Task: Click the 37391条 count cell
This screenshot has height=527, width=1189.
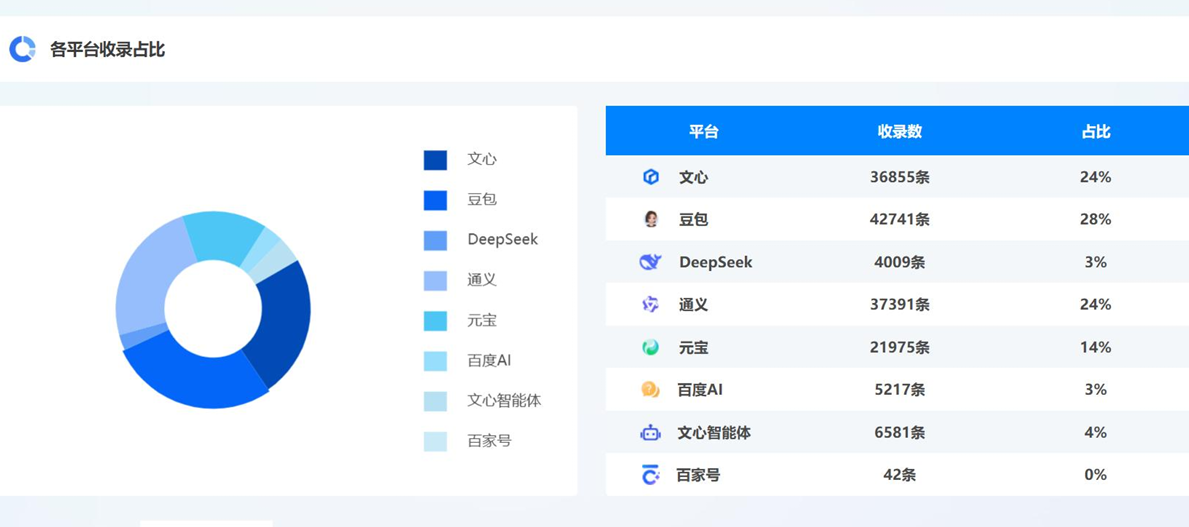Action: tap(900, 305)
